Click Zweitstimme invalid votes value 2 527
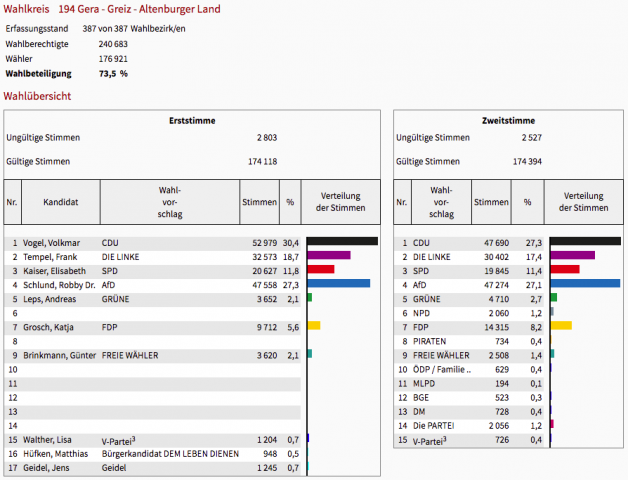Screen dimensions: 628x480 [531, 138]
